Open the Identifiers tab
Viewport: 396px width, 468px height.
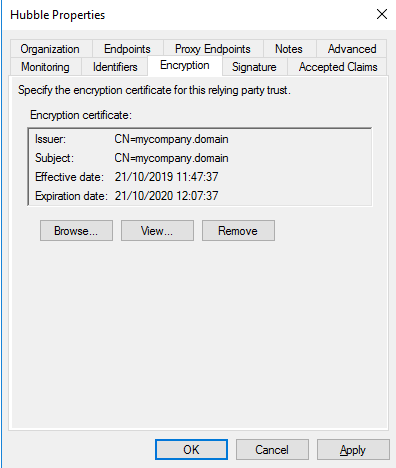115,67
